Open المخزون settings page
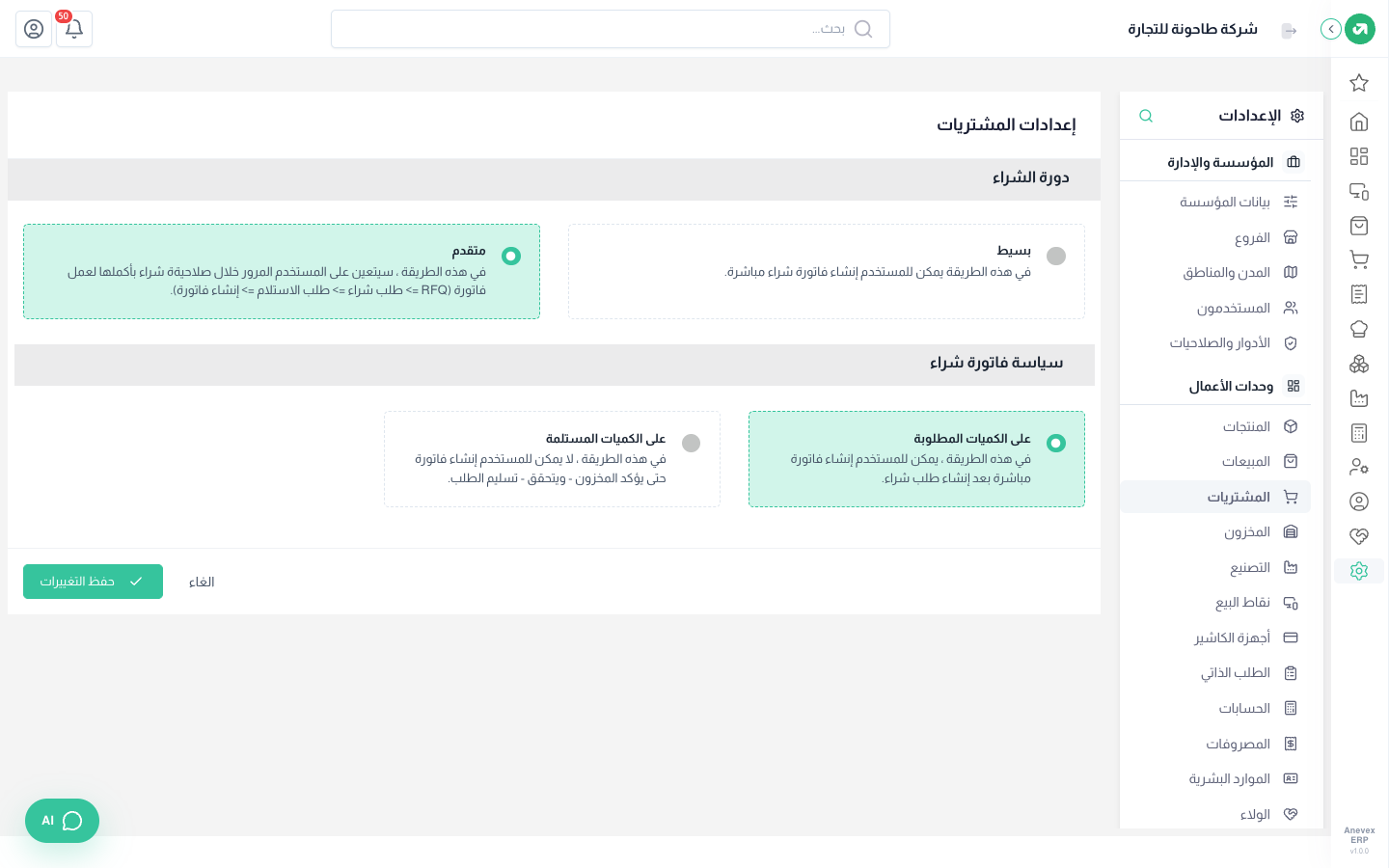The width and height of the screenshot is (1389, 868). coord(1215,531)
